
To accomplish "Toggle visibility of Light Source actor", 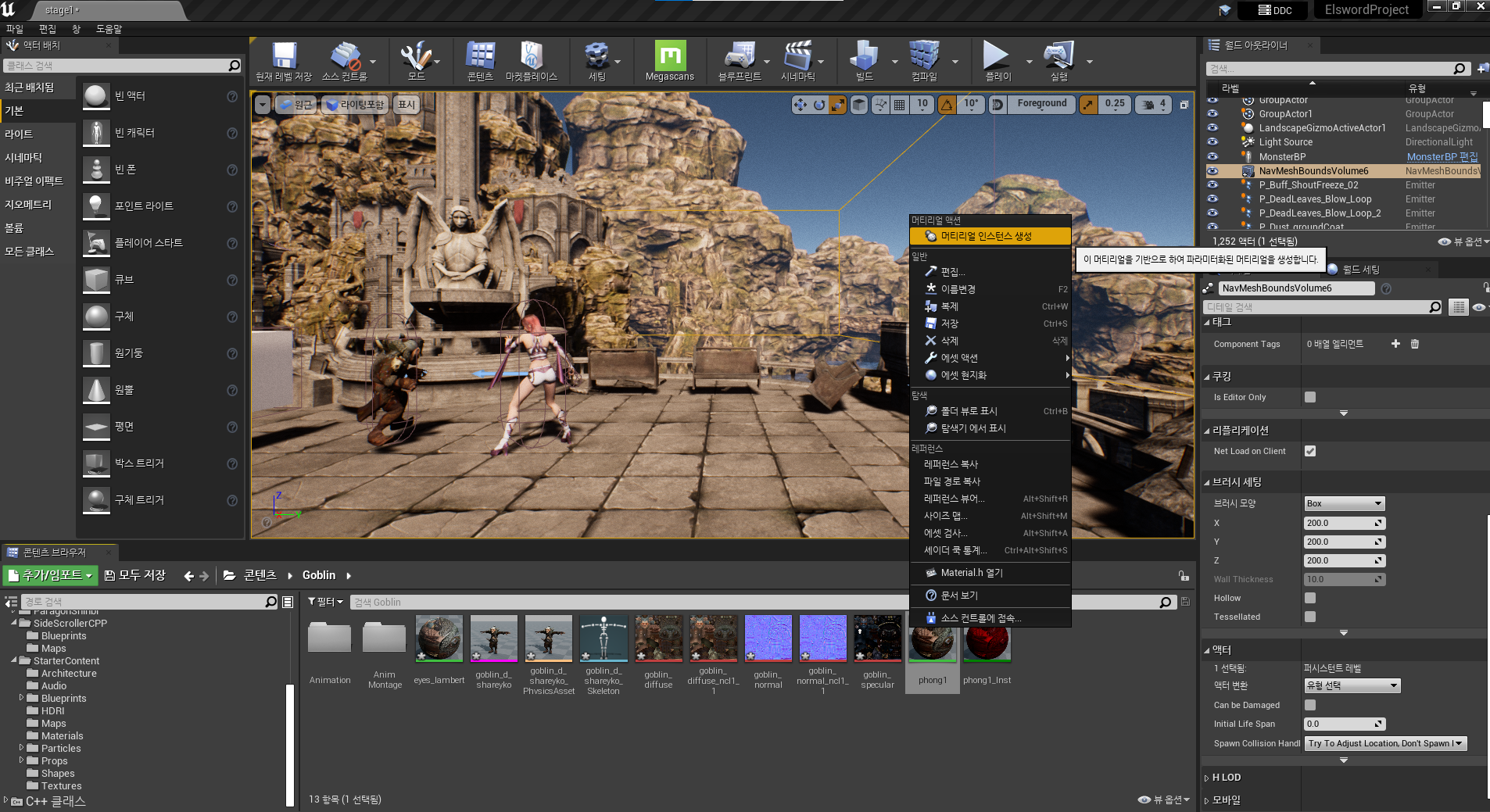I will 1212,142.
